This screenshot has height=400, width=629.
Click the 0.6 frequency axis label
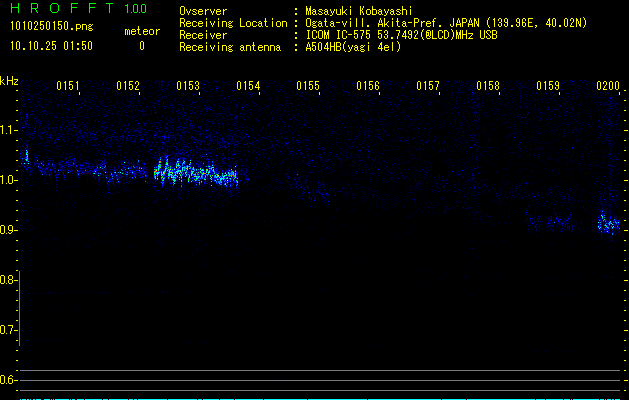(x=8, y=380)
